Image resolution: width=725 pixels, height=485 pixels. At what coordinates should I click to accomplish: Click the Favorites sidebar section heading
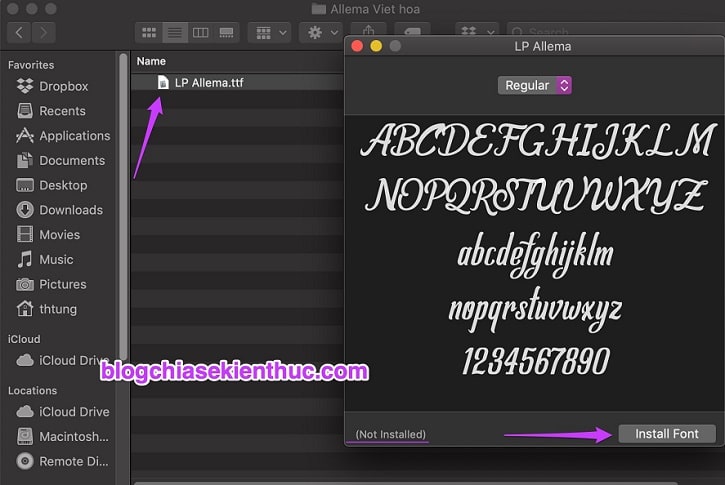[x=31, y=65]
